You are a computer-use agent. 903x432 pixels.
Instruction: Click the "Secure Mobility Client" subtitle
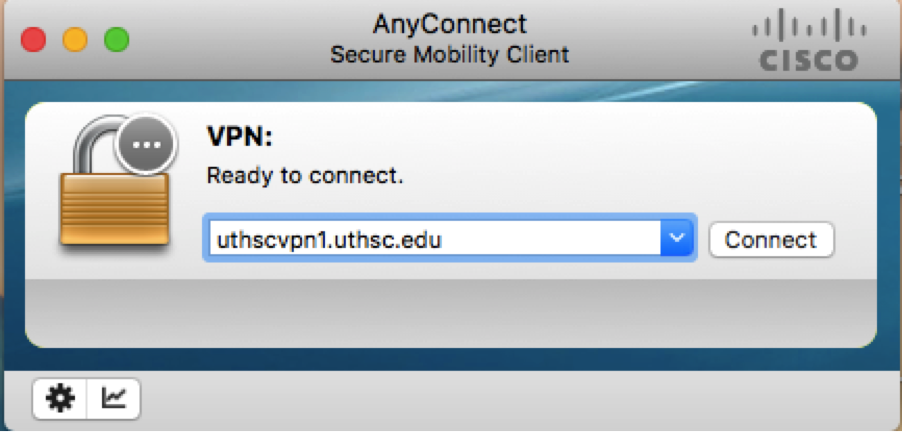point(449,54)
